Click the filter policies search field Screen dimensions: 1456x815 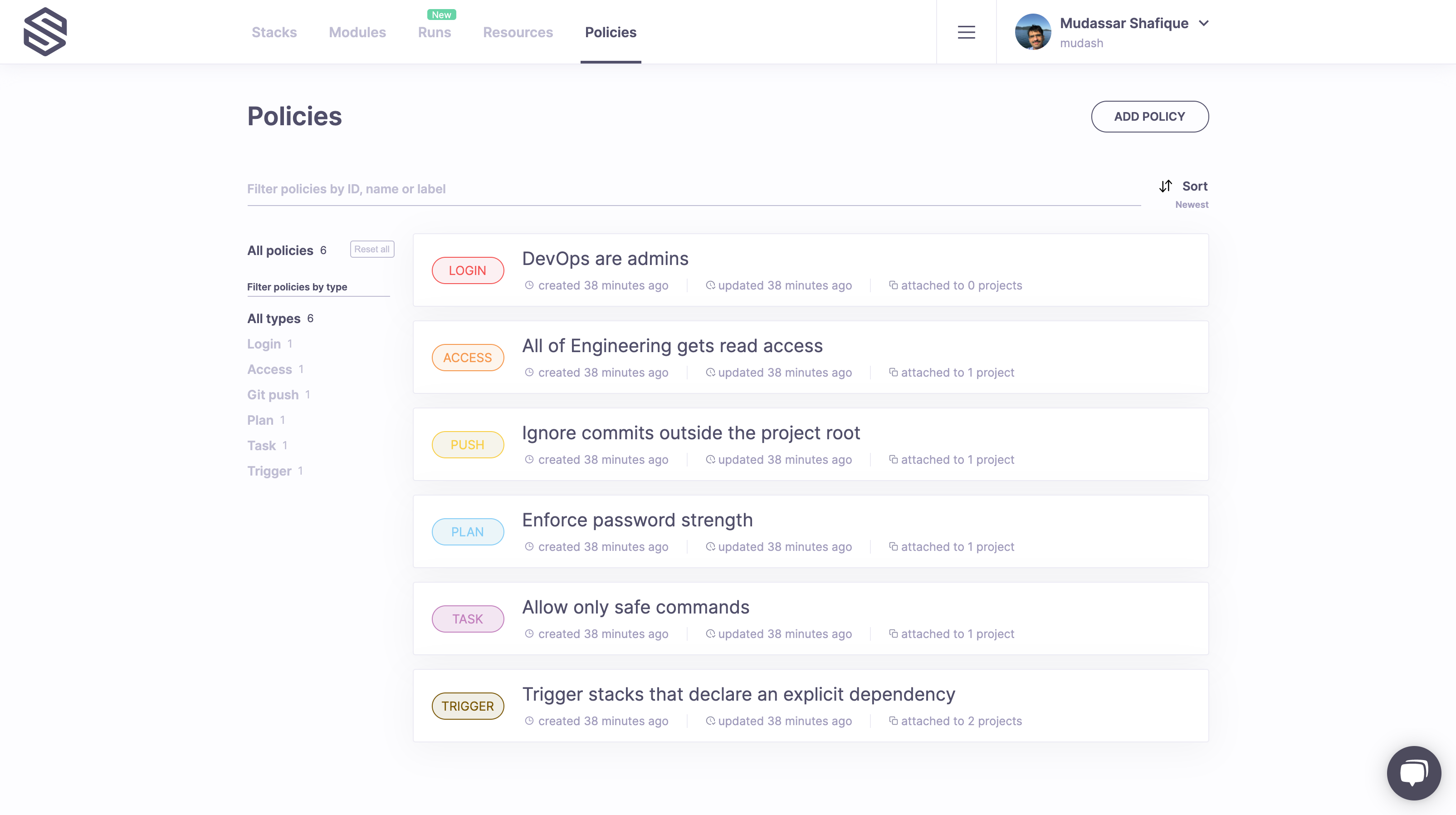click(x=693, y=189)
